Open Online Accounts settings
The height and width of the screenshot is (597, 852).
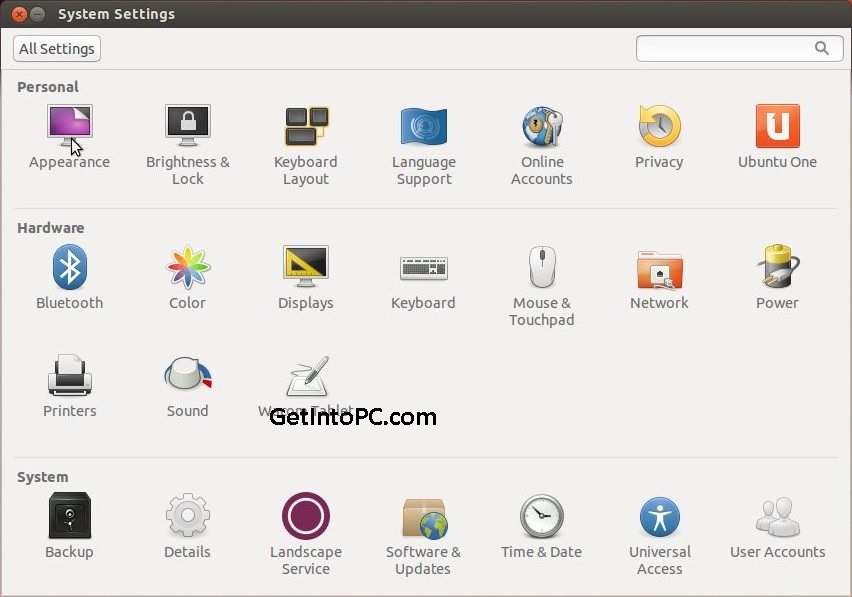(541, 126)
